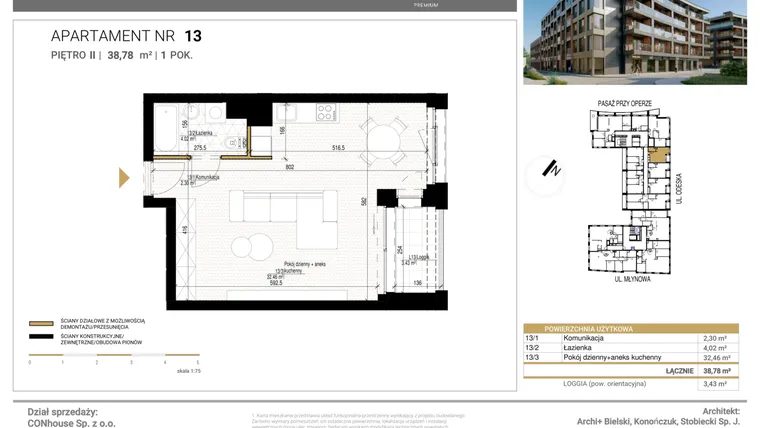Click 'Pokój dzienny+aneks kuchenny' table row
The width and height of the screenshot is (760, 428).
click(612, 357)
